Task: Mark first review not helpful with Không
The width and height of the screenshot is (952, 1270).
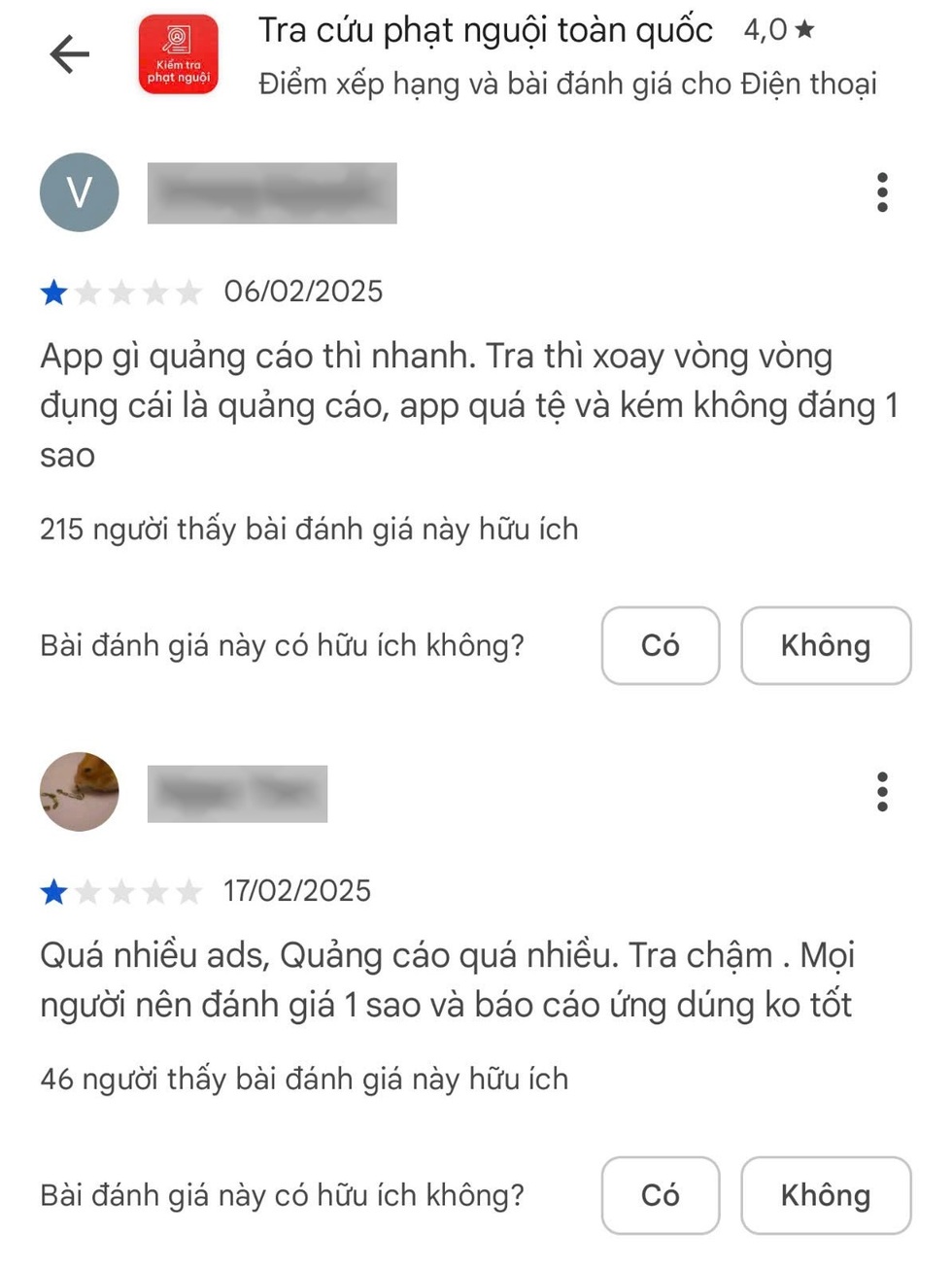Action: (x=826, y=645)
